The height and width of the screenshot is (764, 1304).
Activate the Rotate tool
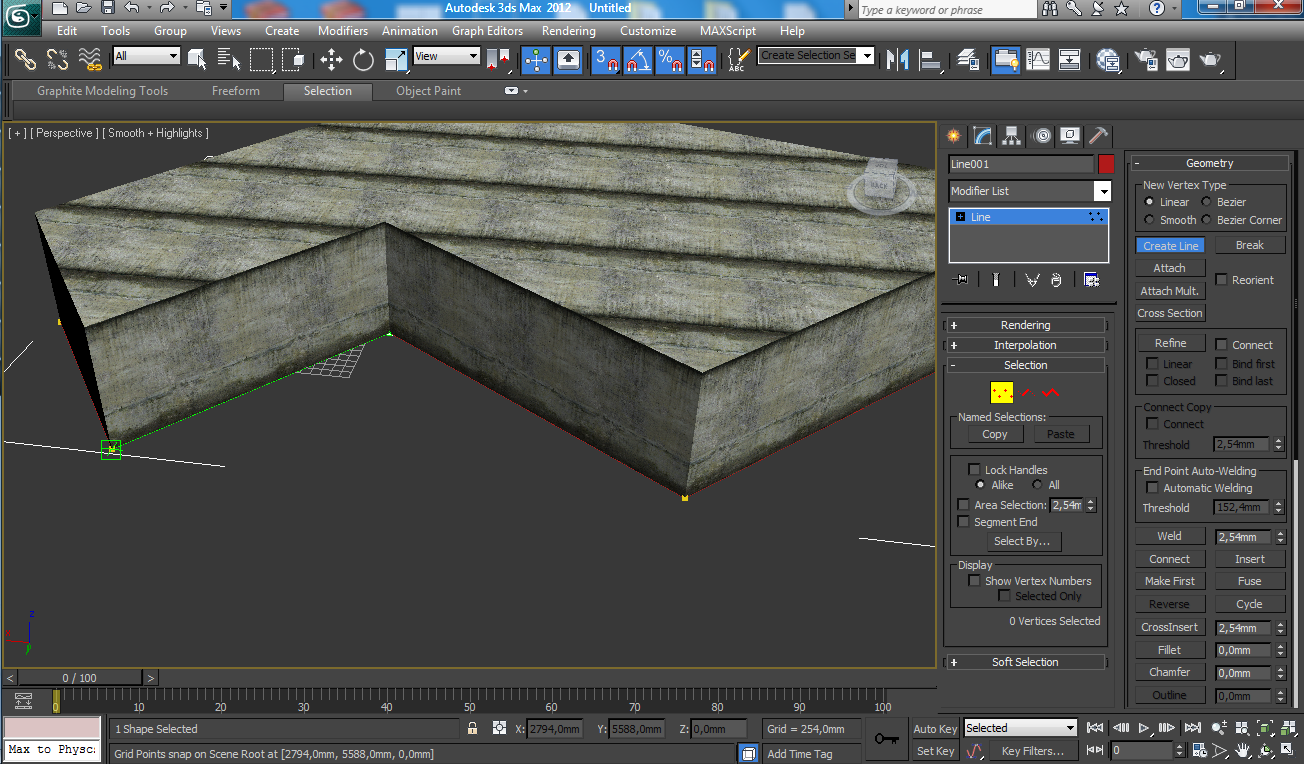363,60
